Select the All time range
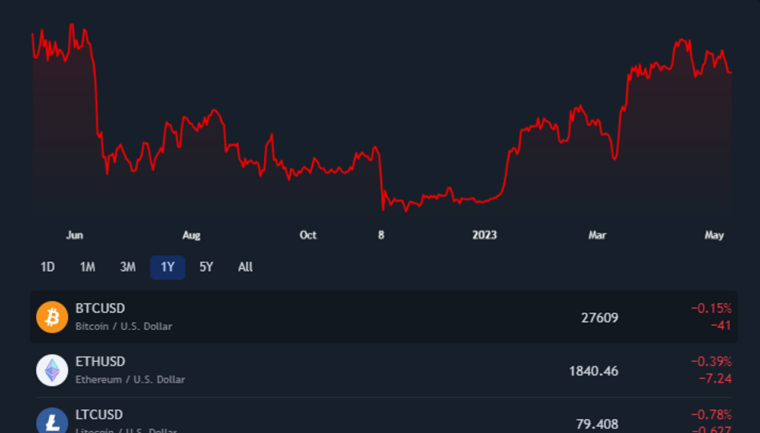This screenshot has width=760, height=433. (245, 267)
